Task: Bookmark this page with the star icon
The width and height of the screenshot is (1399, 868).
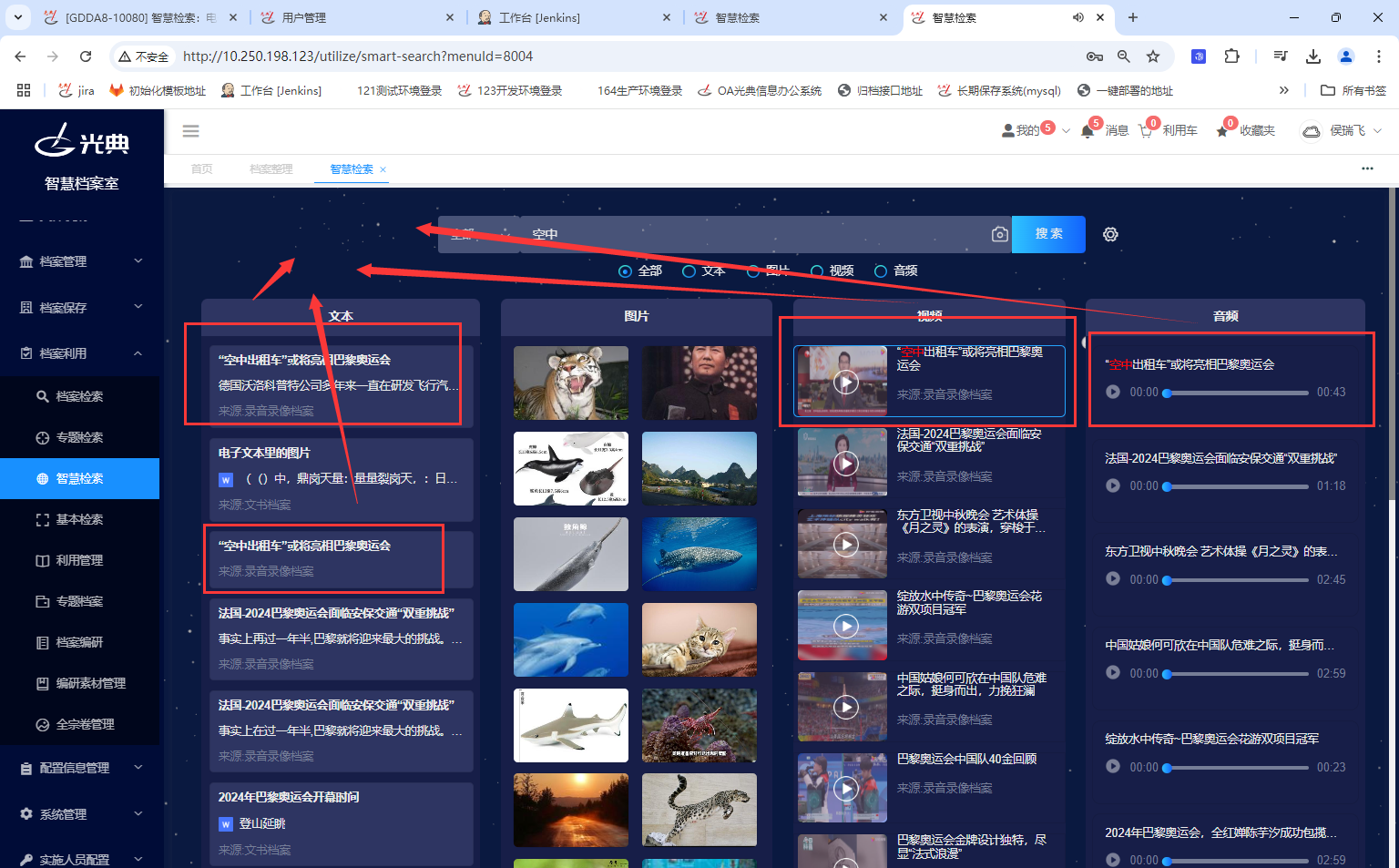Action: [x=1153, y=56]
